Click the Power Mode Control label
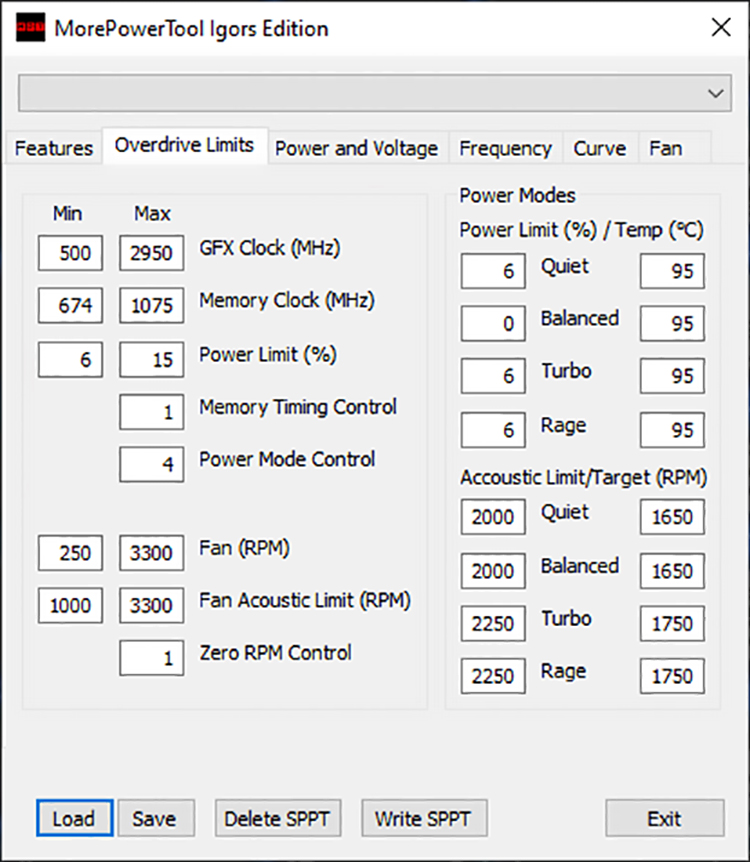 [287, 459]
